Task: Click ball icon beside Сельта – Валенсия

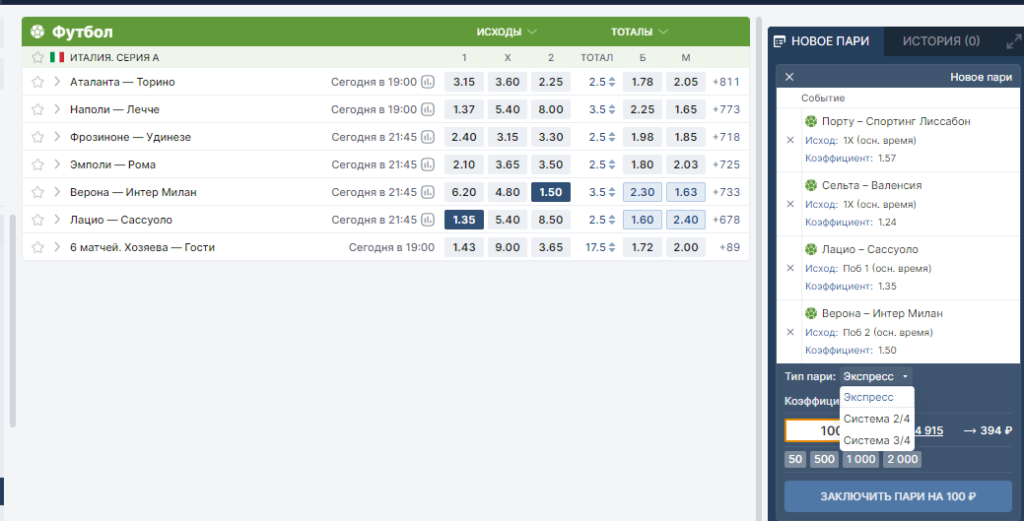Action: click(x=811, y=185)
